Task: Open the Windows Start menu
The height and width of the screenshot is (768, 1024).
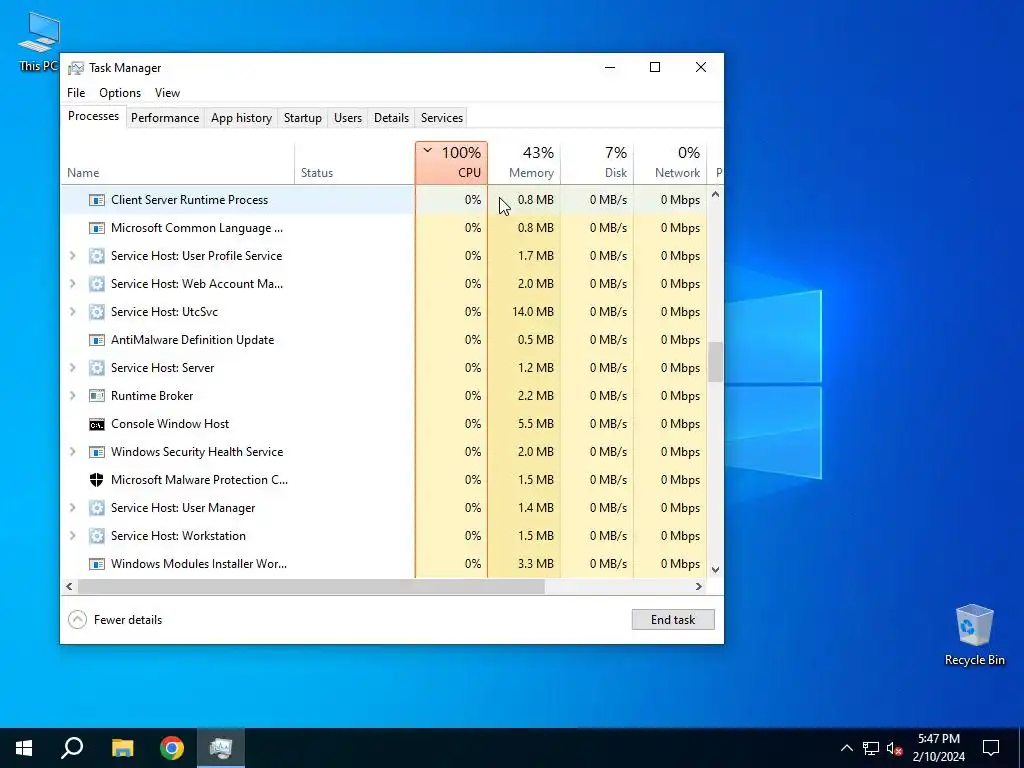Action: tap(24, 748)
